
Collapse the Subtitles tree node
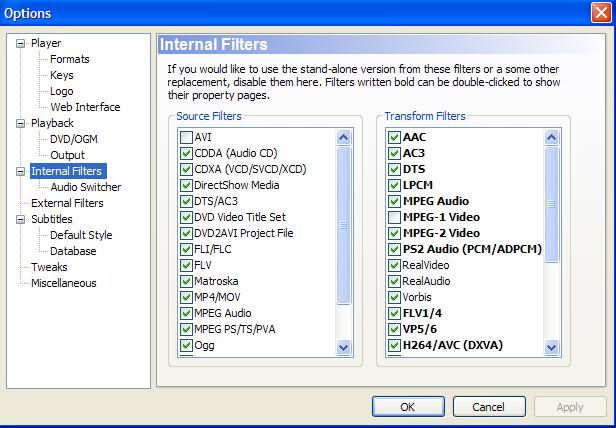coord(20,219)
